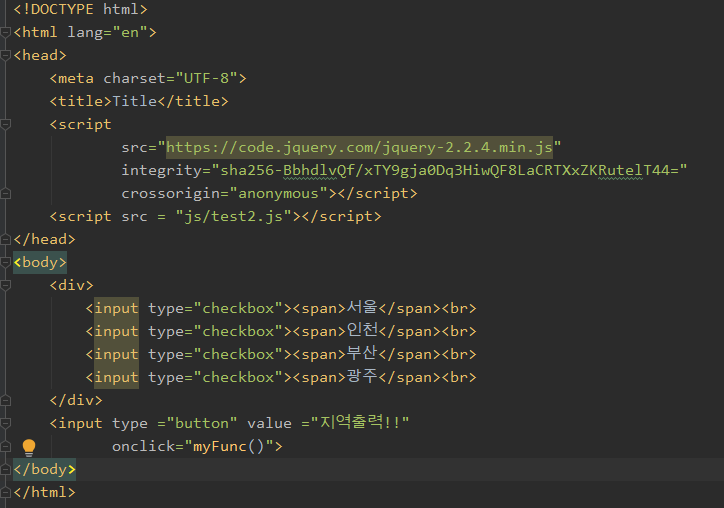Click the "js/test2.js" script source
The height and width of the screenshot is (508, 724).
click(233, 217)
